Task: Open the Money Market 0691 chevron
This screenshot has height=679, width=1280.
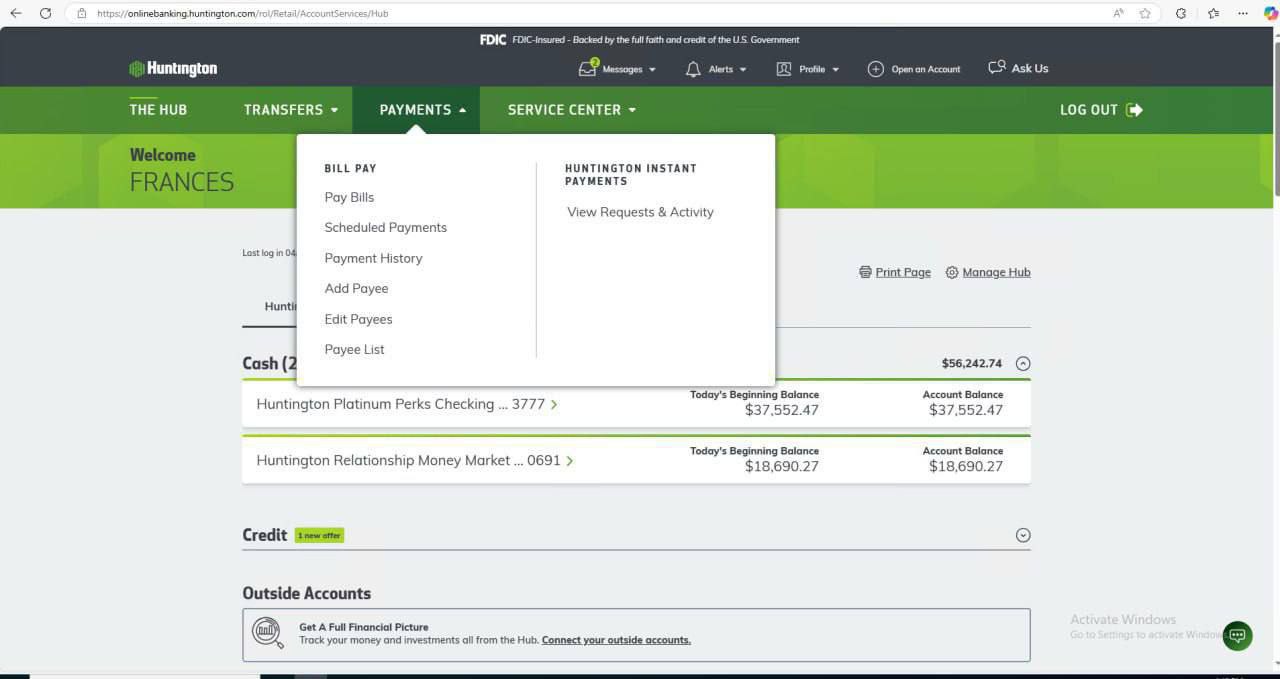Action: point(570,461)
